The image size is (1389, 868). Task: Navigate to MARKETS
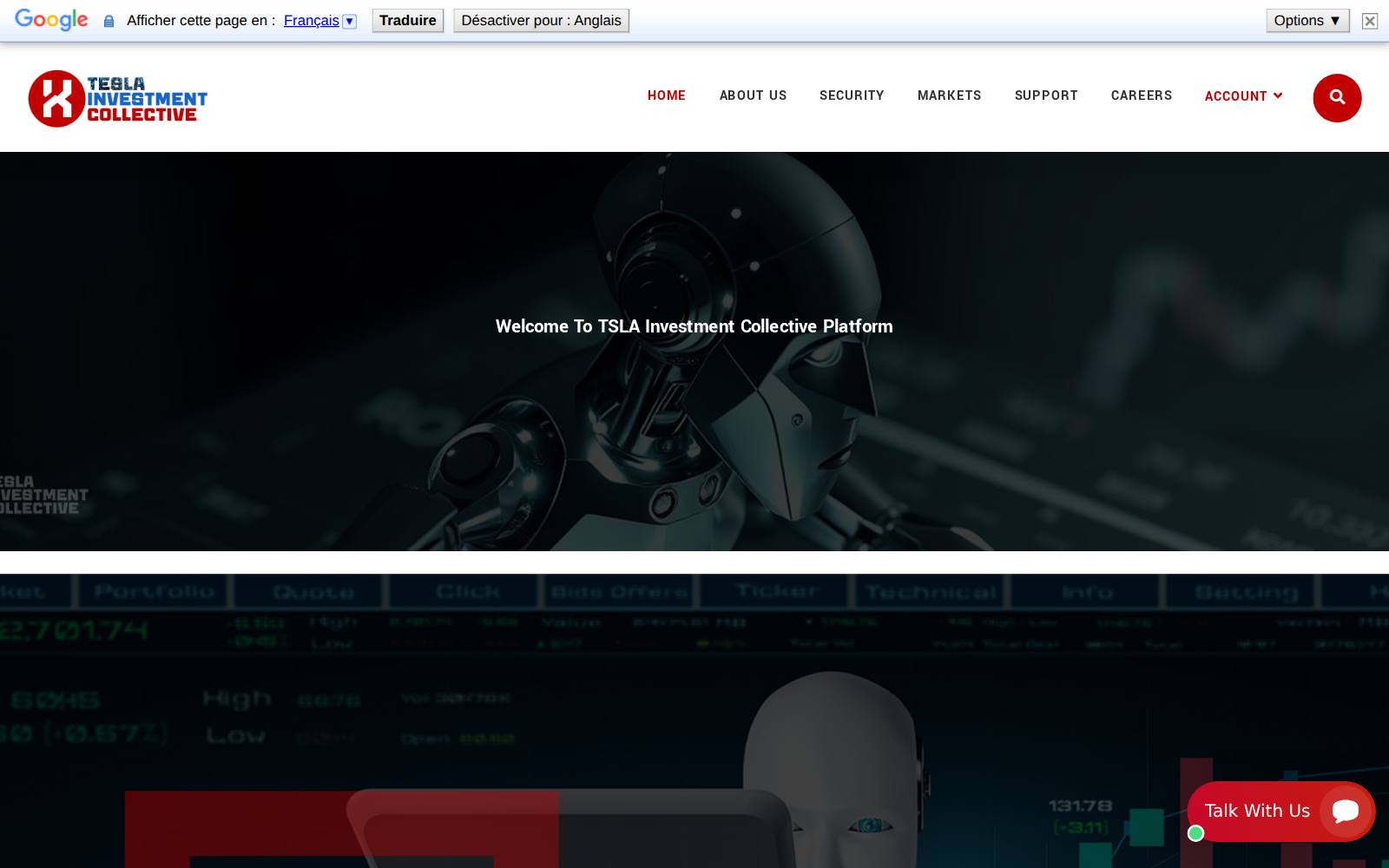click(x=949, y=95)
